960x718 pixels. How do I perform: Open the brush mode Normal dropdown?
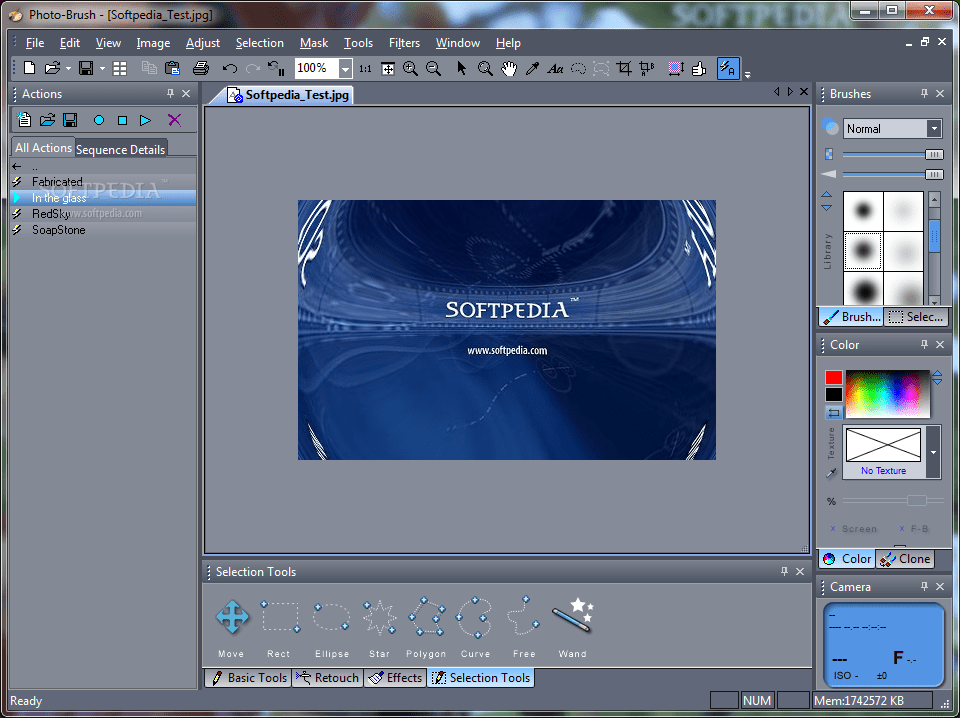(934, 128)
